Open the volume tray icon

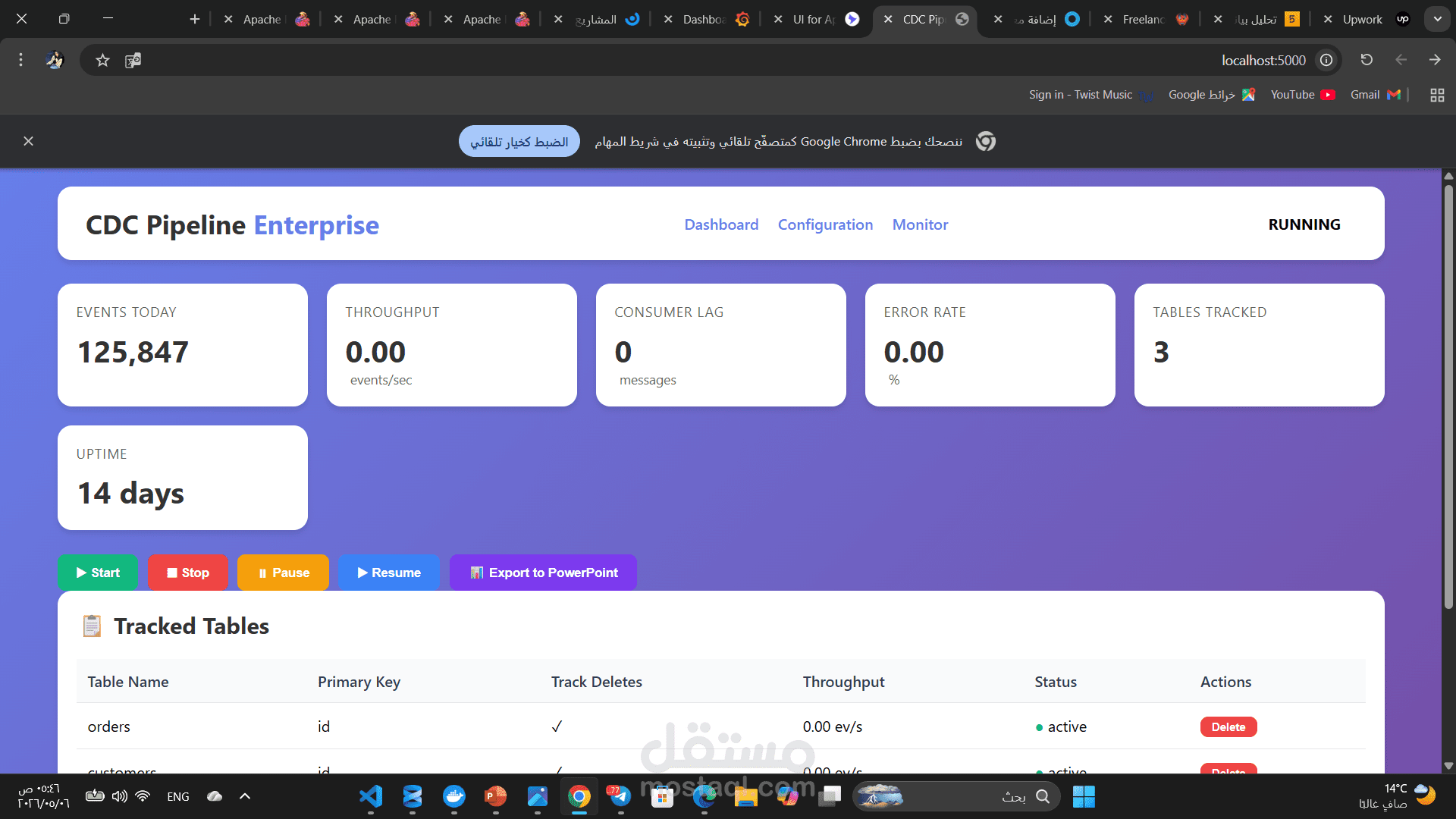tap(120, 796)
